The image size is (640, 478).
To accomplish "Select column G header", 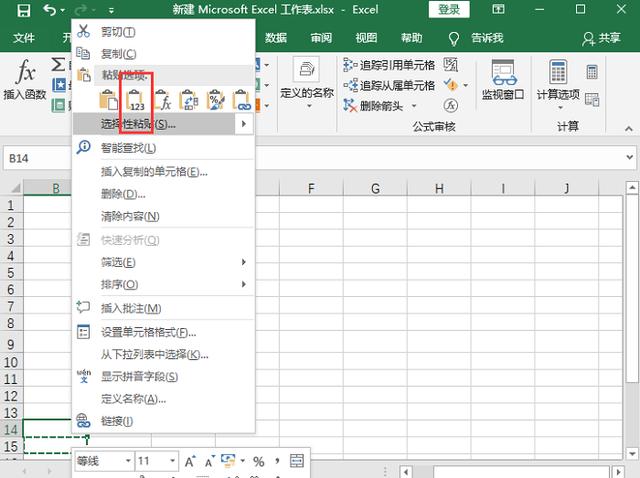I will [x=376, y=189].
